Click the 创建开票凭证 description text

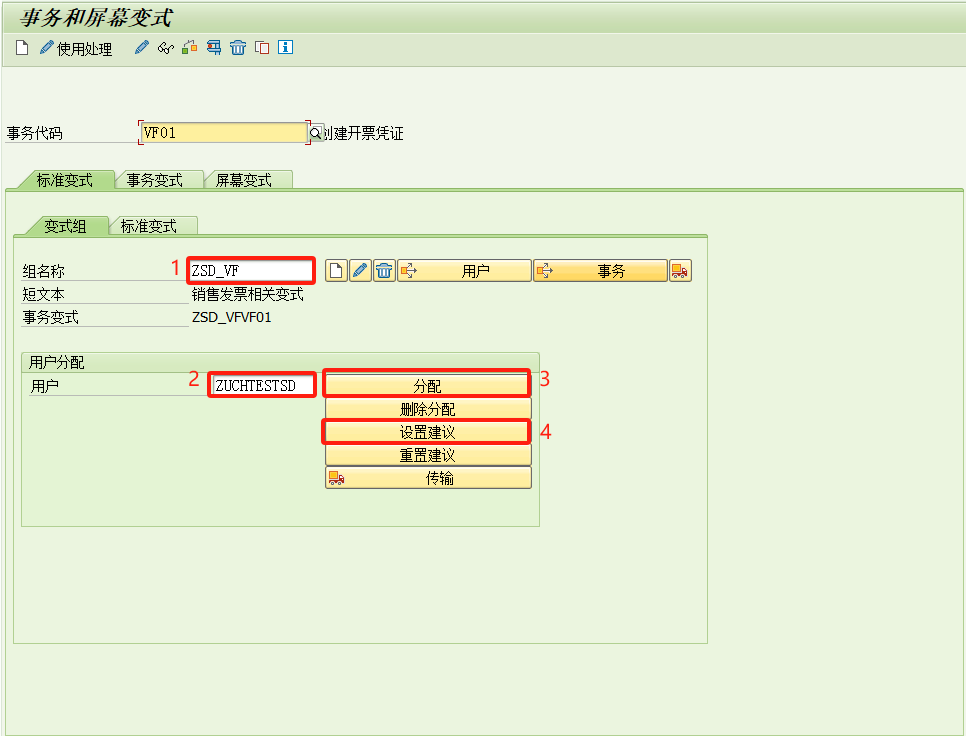point(363,133)
